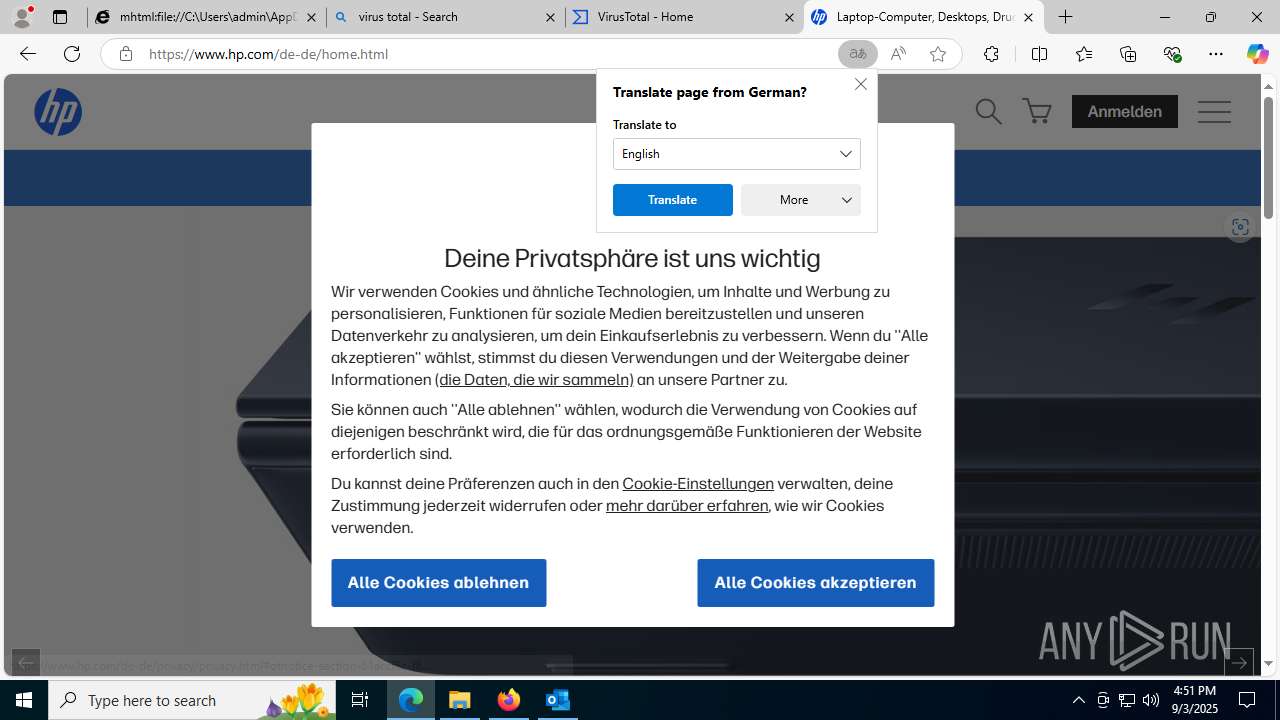The height and width of the screenshot is (720, 1280).
Task: Open the shopping cart icon
Action: 1037,112
